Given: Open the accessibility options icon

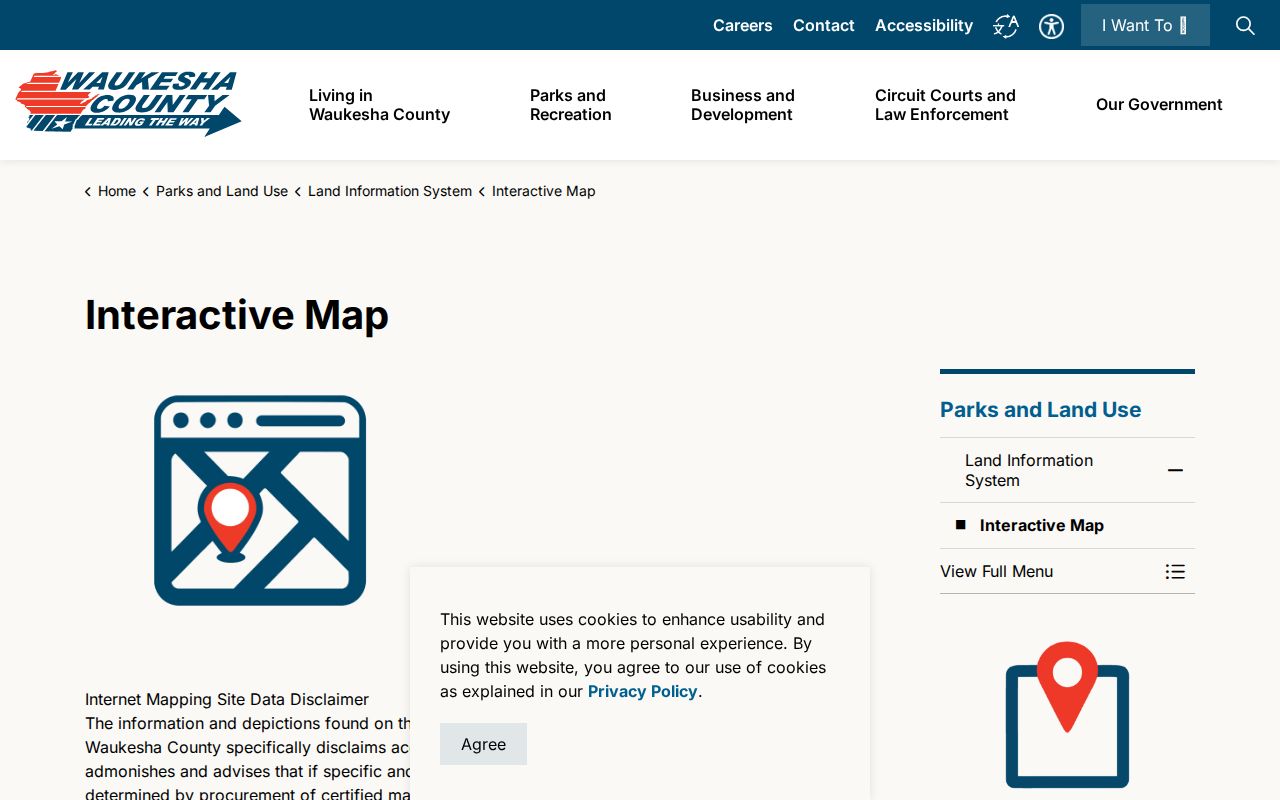Looking at the screenshot, I should pos(1051,26).
